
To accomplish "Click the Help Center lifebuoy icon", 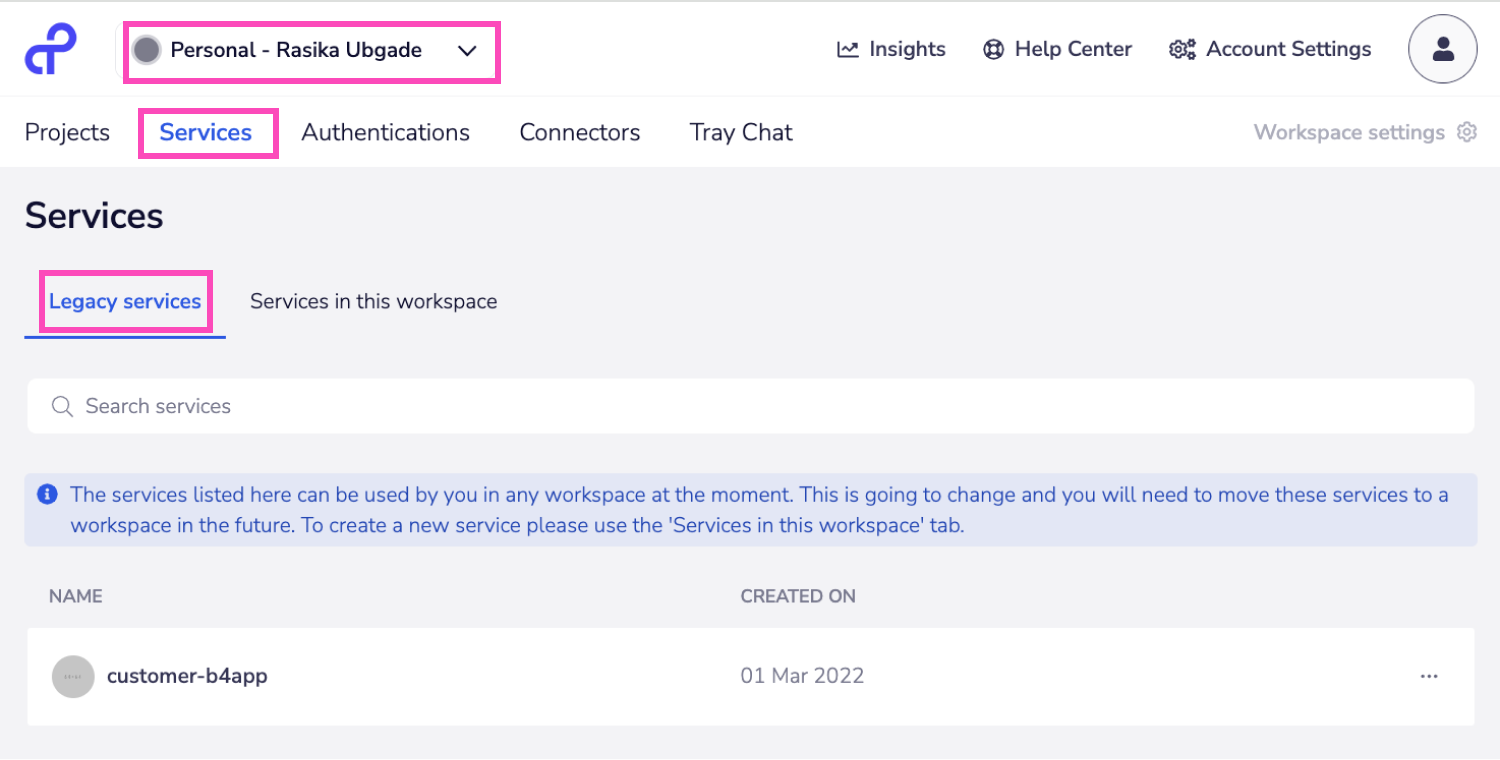I will click(x=993, y=49).
